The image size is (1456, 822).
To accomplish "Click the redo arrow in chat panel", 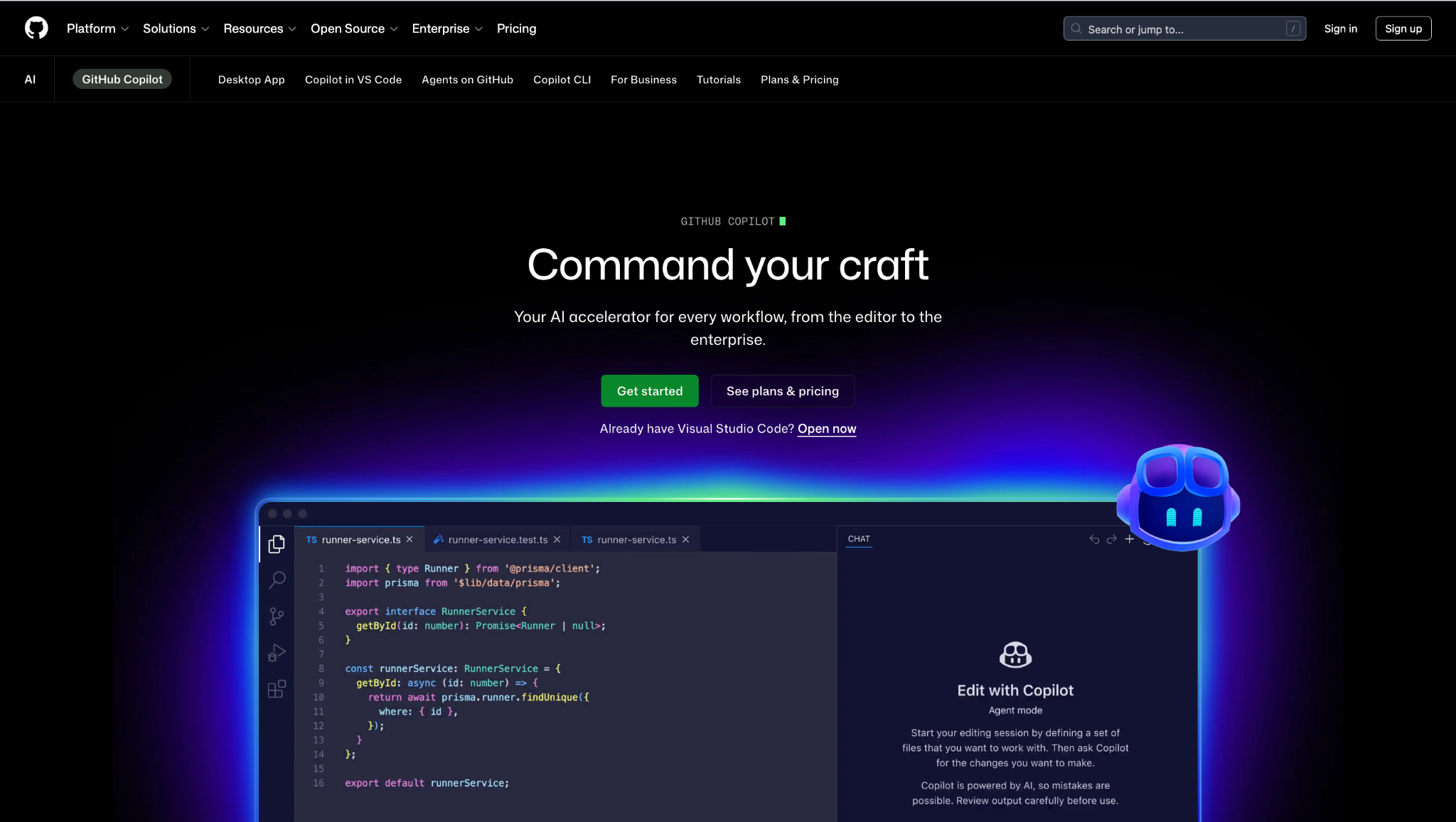I will pos(1112,539).
